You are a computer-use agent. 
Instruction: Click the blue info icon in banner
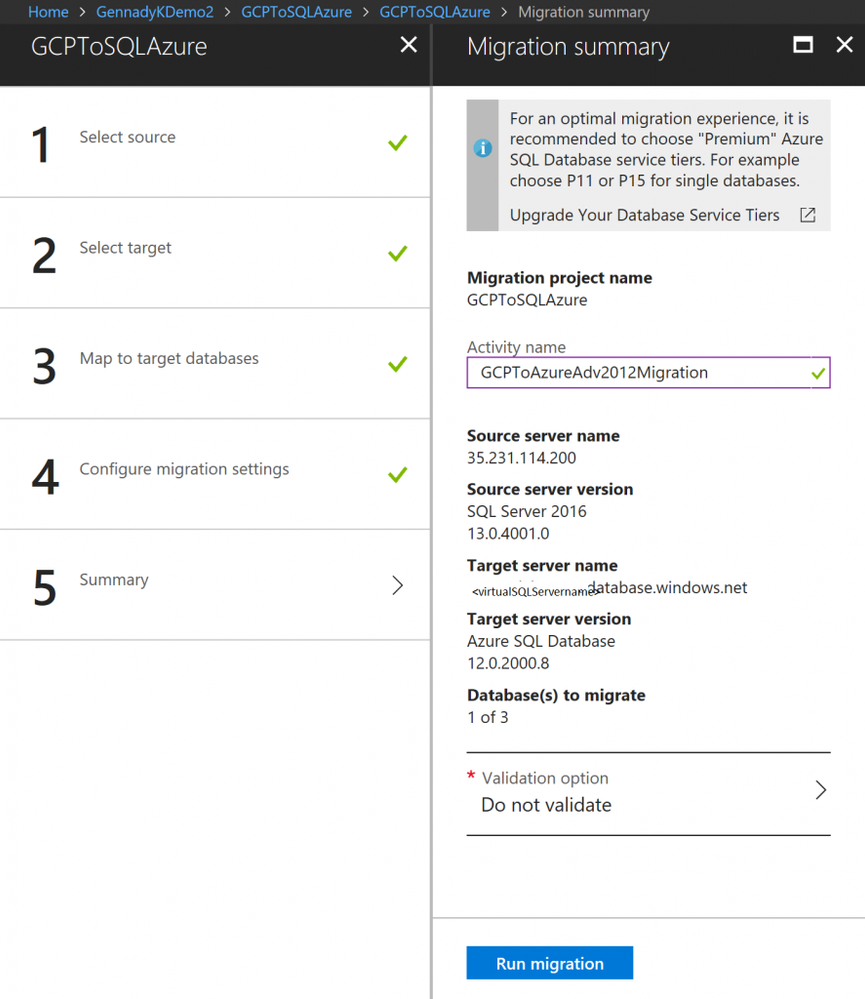(483, 149)
